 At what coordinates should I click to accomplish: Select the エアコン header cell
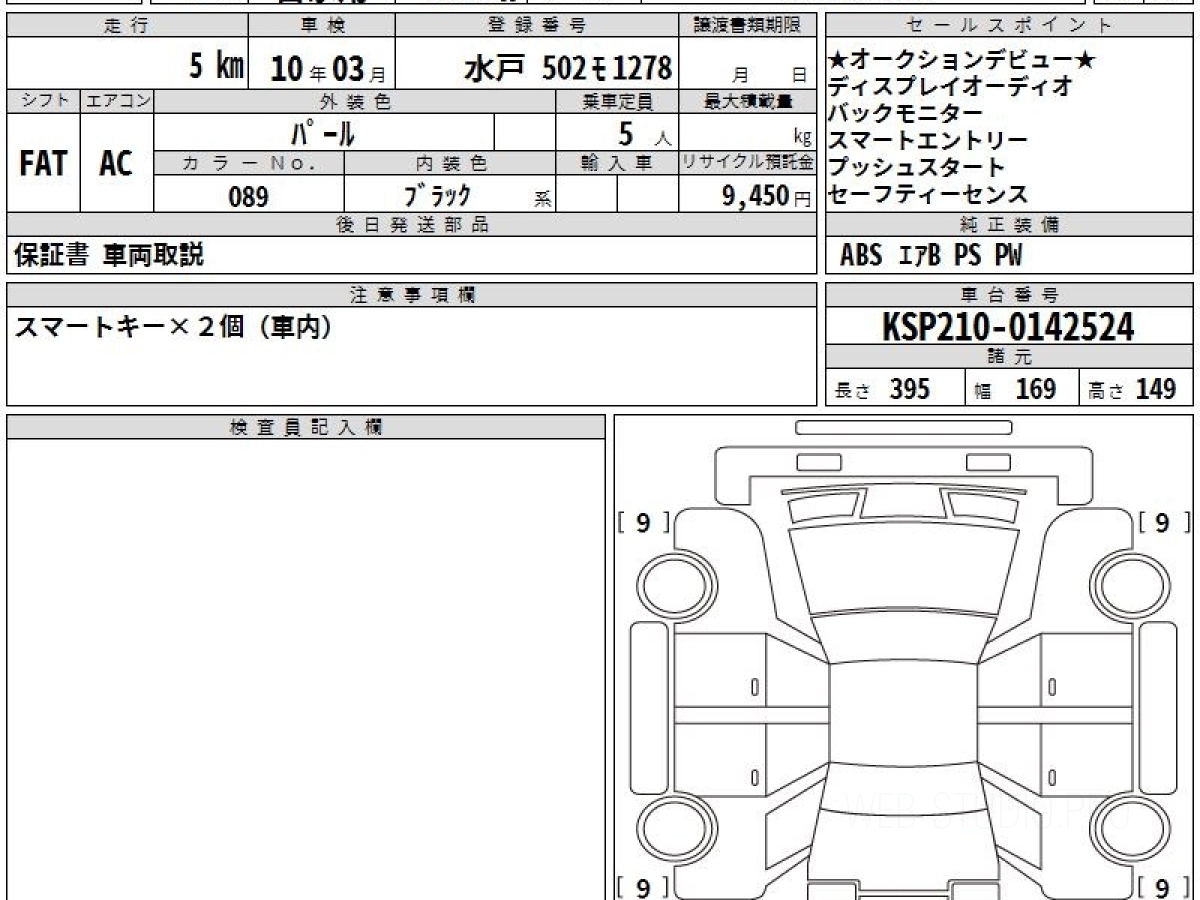[117, 101]
